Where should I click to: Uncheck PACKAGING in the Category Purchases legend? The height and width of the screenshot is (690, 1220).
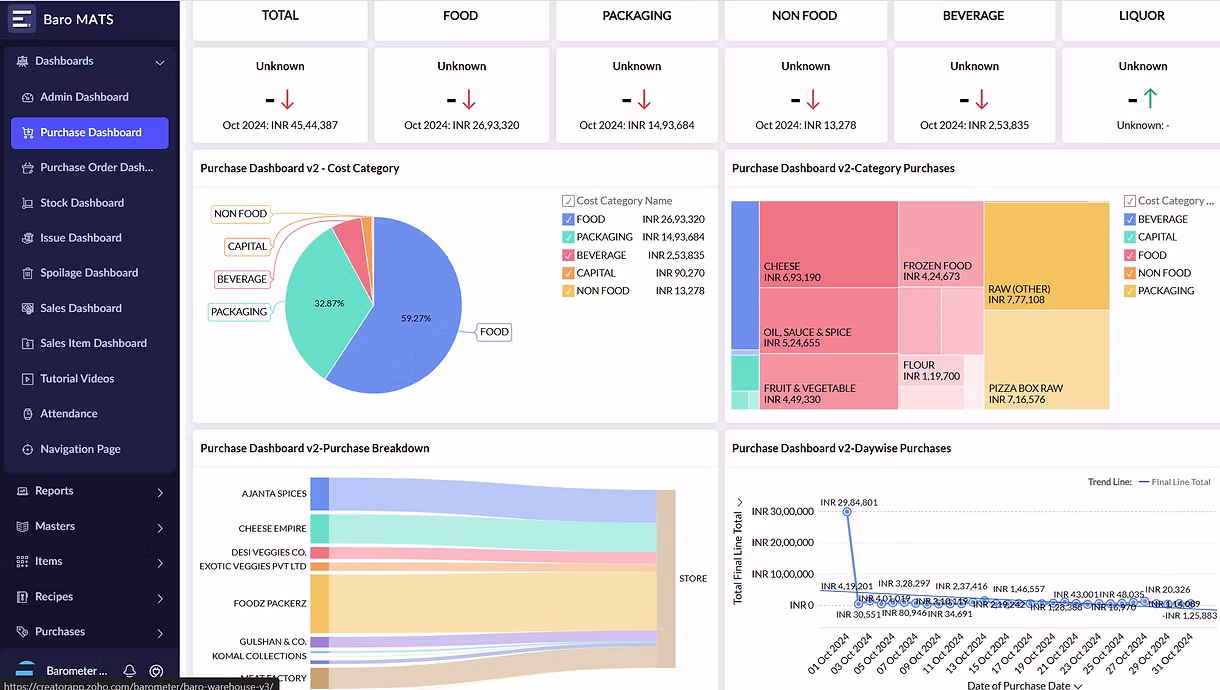1130,291
